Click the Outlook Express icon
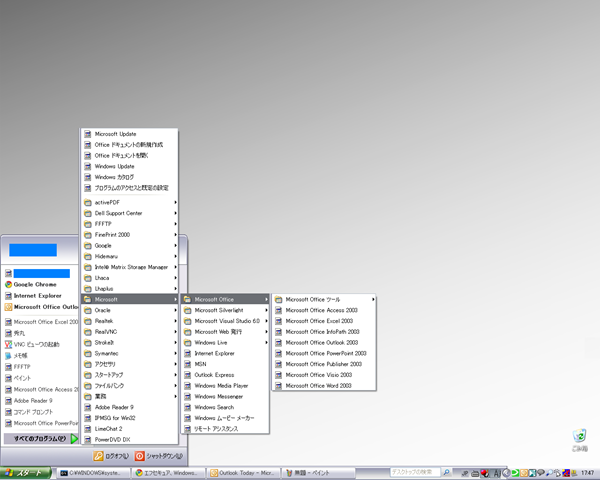The width and height of the screenshot is (600, 480). [188, 375]
